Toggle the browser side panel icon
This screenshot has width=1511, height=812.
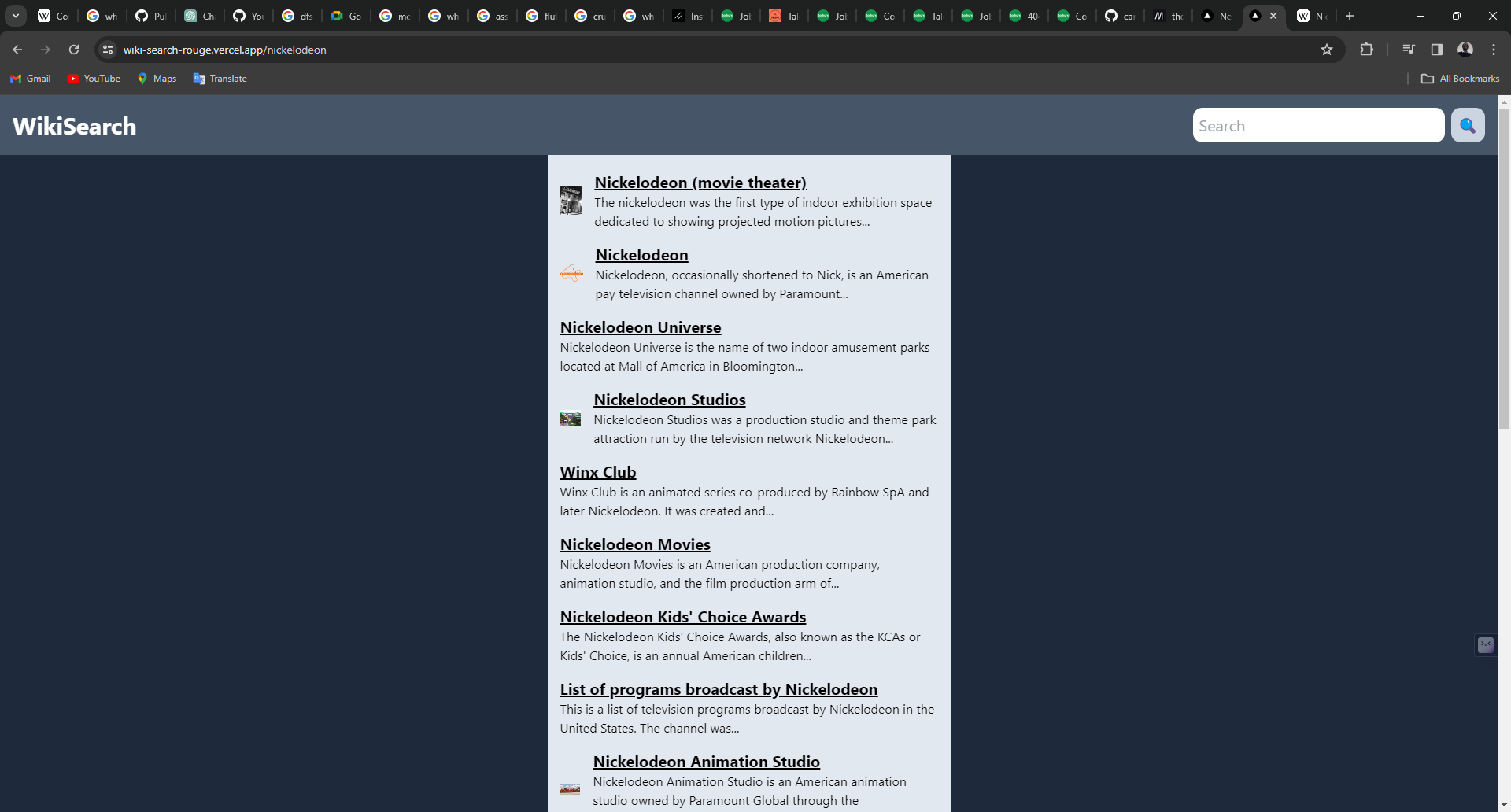1437,50
